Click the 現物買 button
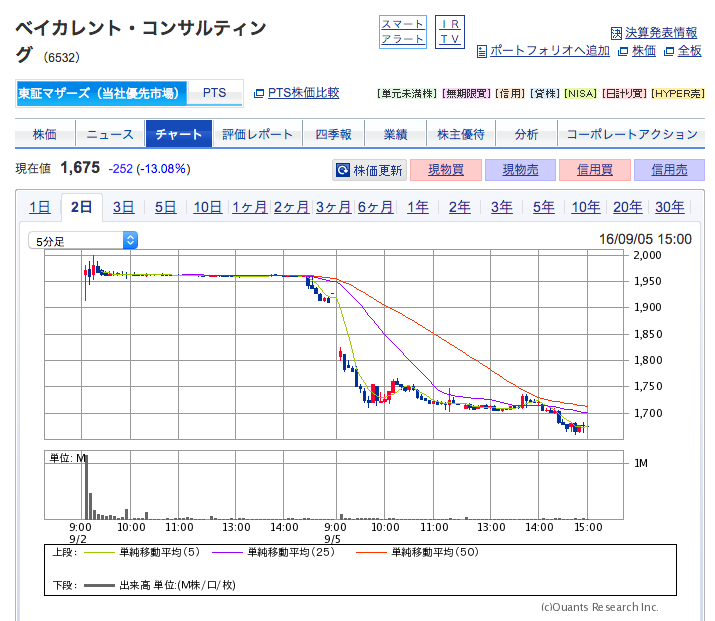 click(446, 170)
